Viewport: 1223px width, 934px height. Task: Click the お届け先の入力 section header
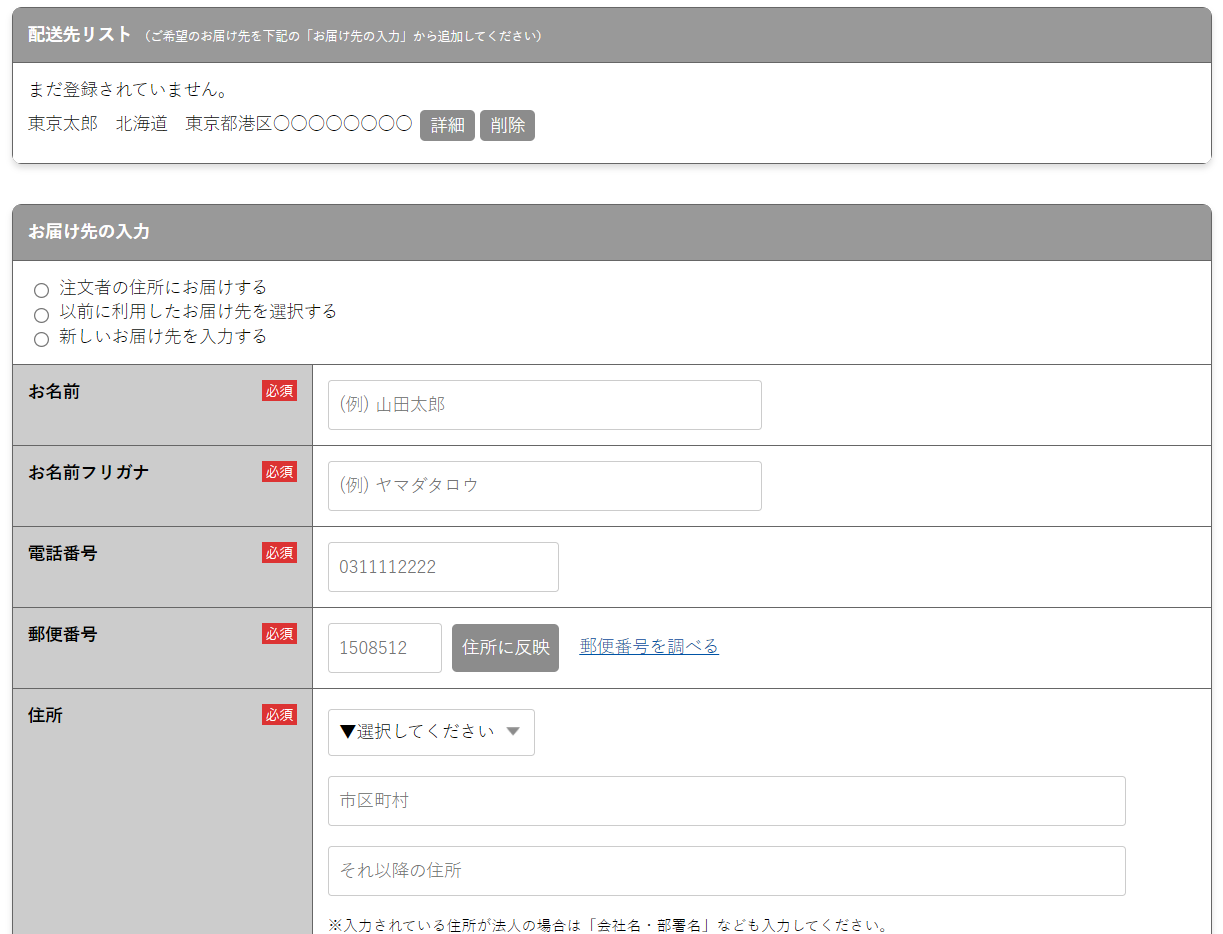(89, 232)
